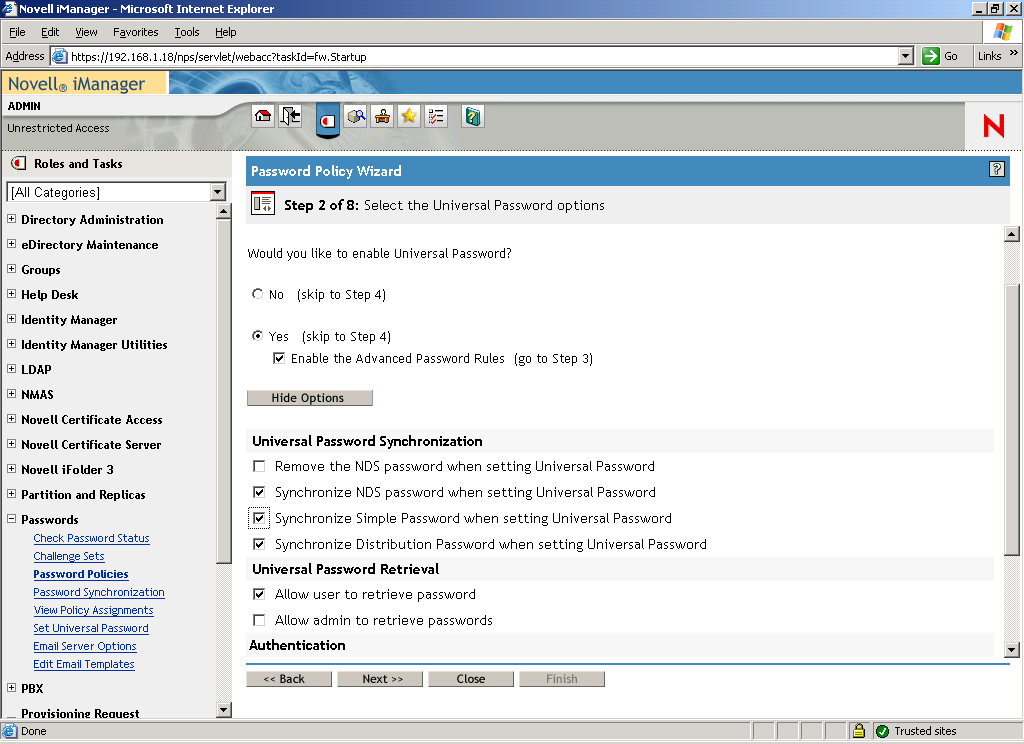Open the Configure icon in the toolbar
Viewport: 1024px width, 744px height.
(382, 116)
